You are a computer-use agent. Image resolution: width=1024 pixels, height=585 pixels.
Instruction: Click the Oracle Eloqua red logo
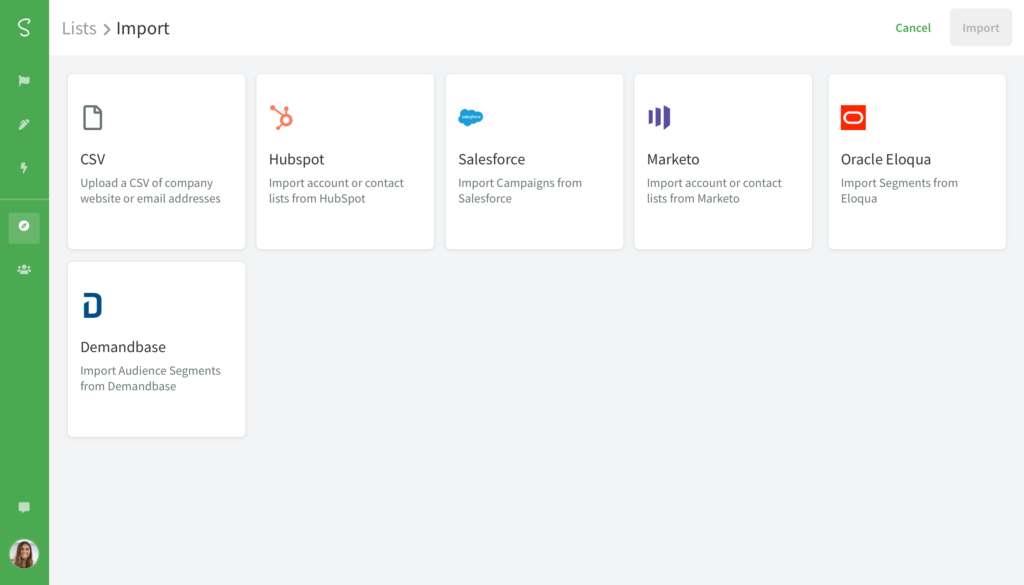tap(854, 118)
